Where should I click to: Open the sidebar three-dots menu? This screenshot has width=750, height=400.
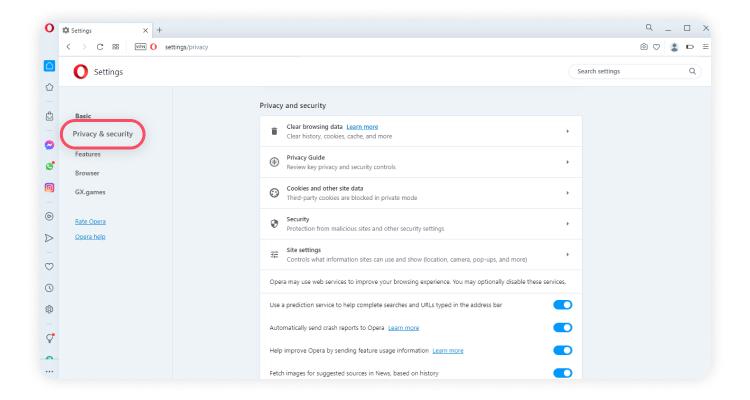[49, 371]
